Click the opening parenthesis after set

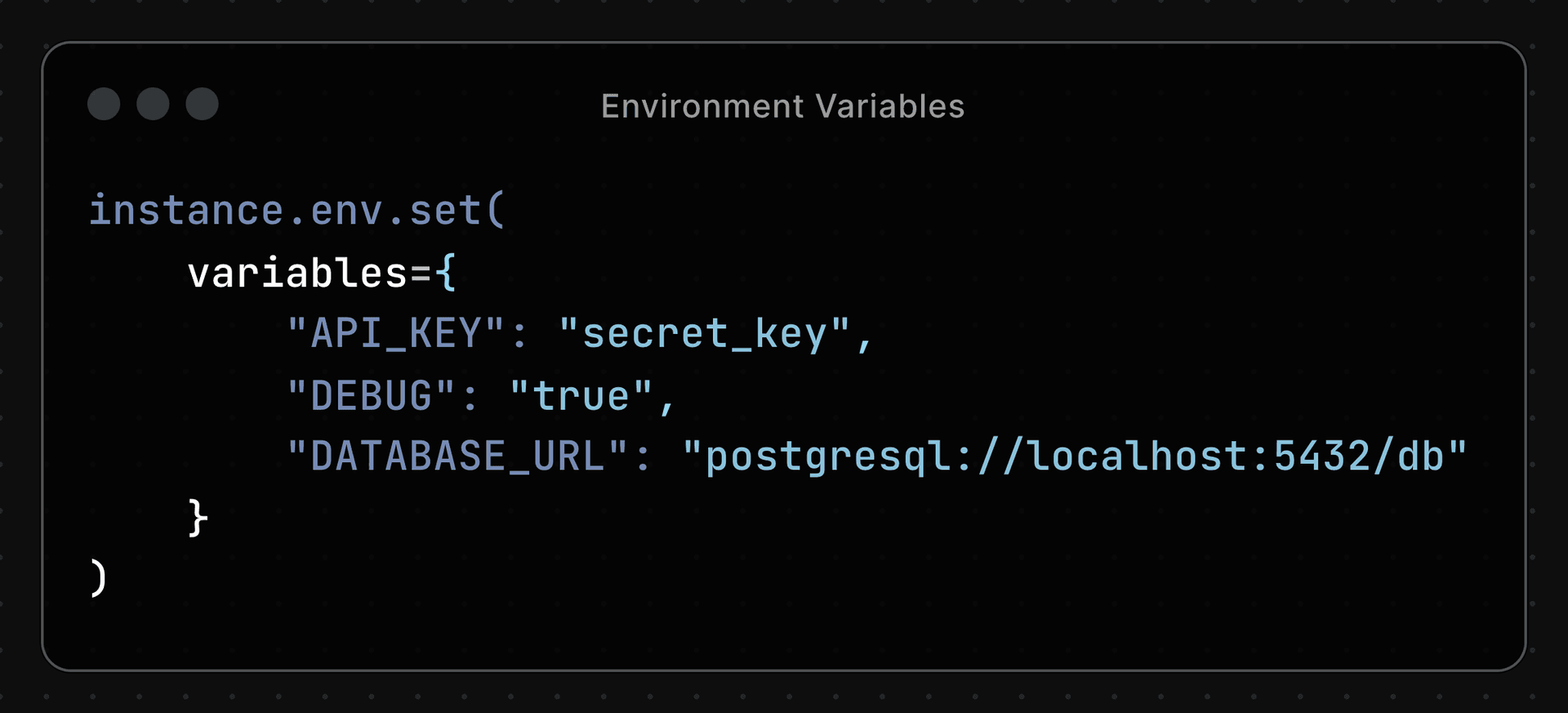point(496,211)
